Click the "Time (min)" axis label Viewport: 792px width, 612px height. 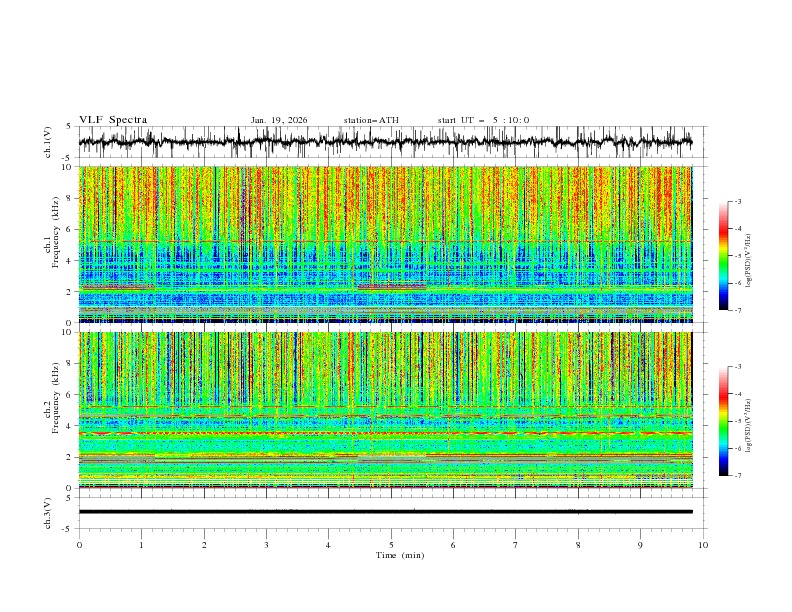400,555
